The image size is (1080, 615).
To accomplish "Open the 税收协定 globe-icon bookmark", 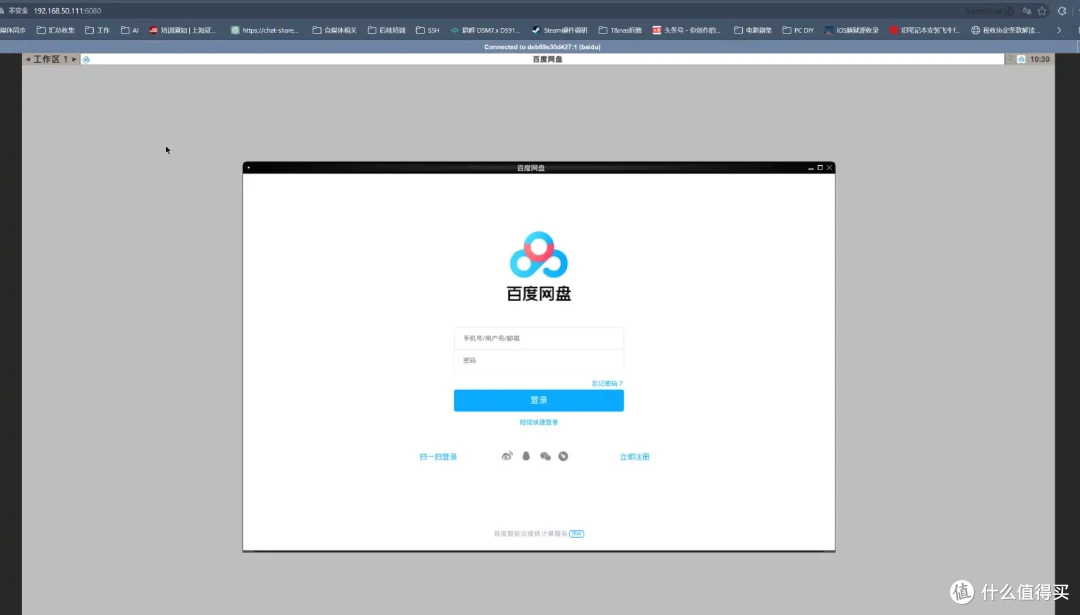I will tap(1005, 30).
